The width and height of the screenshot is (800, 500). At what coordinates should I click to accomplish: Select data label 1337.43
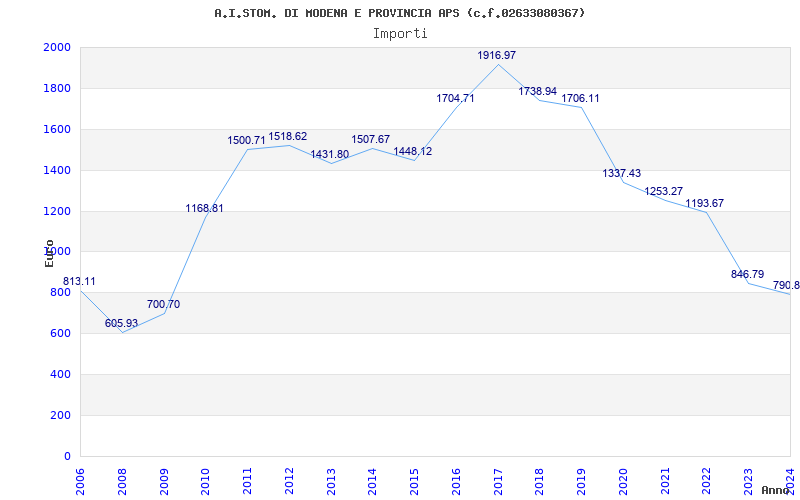coord(621,173)
